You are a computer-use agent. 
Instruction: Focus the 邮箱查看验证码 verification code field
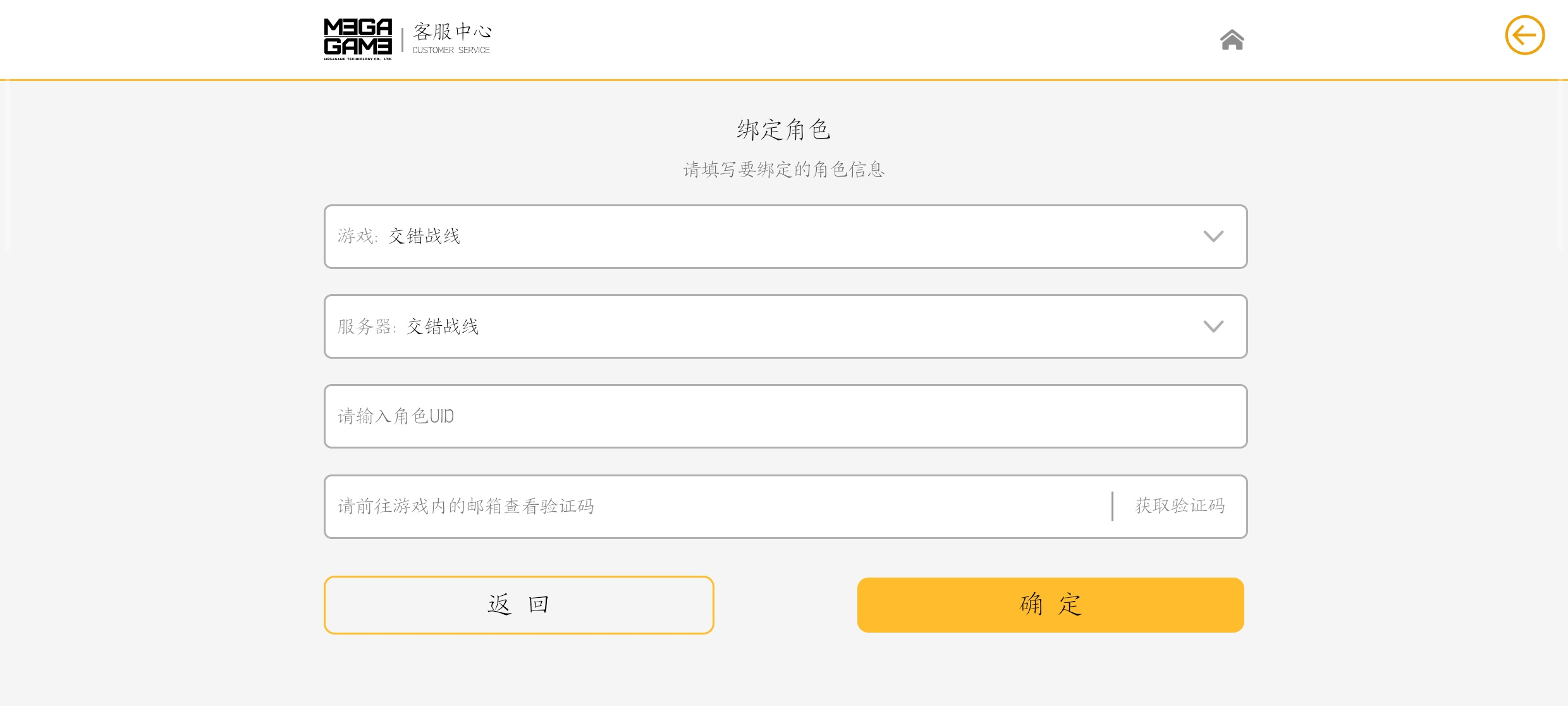pyautogui.click(x=718, y=506)
